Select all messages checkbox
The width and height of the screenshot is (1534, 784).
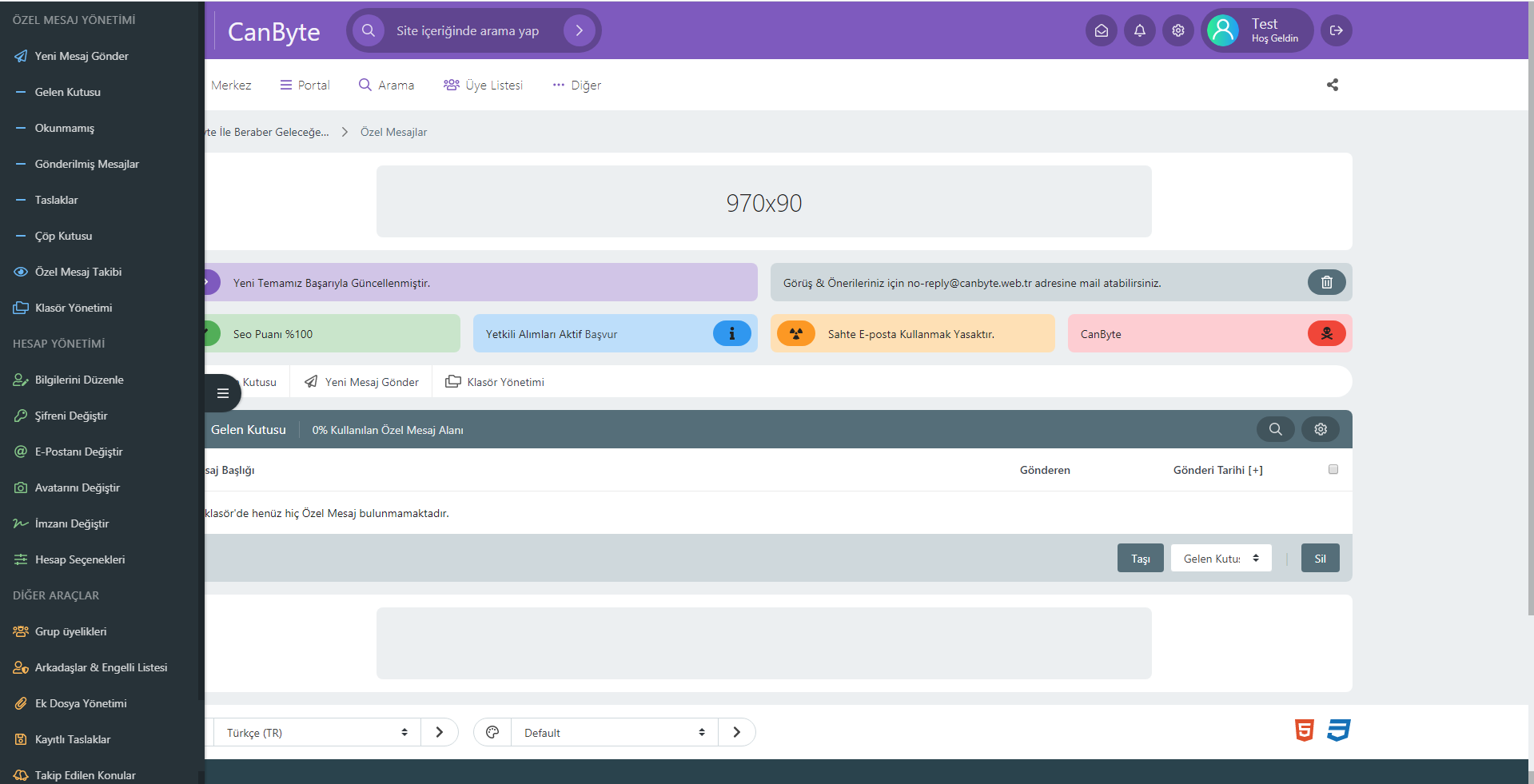click(x=1333, y=469)
